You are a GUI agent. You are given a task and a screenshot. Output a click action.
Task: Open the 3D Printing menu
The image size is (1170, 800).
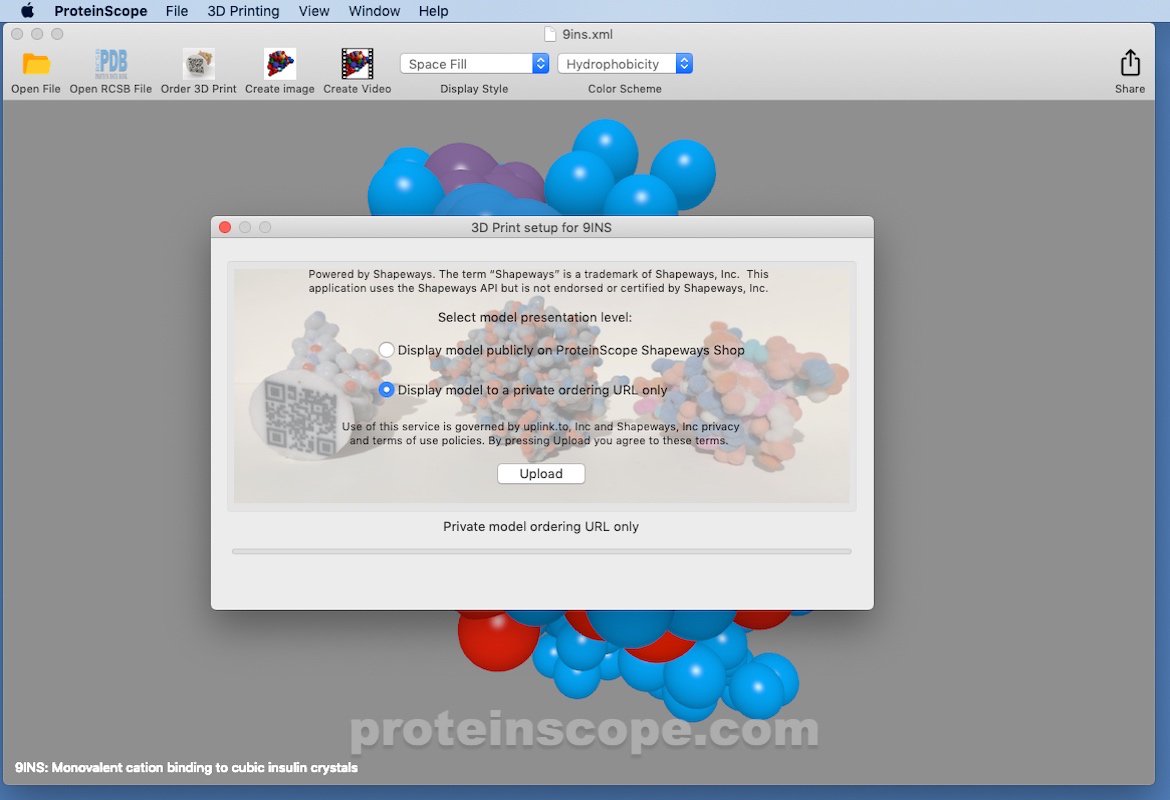[243, 11]
